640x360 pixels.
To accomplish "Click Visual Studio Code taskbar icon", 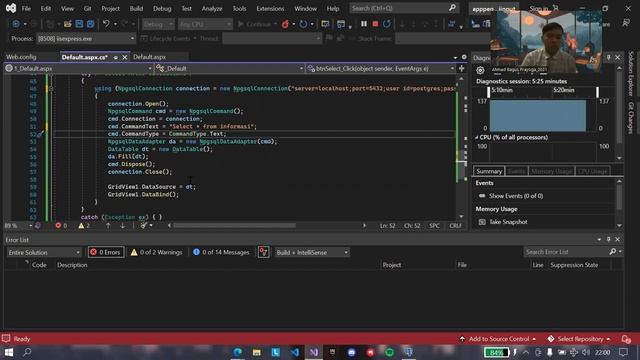I will [295, 352].
